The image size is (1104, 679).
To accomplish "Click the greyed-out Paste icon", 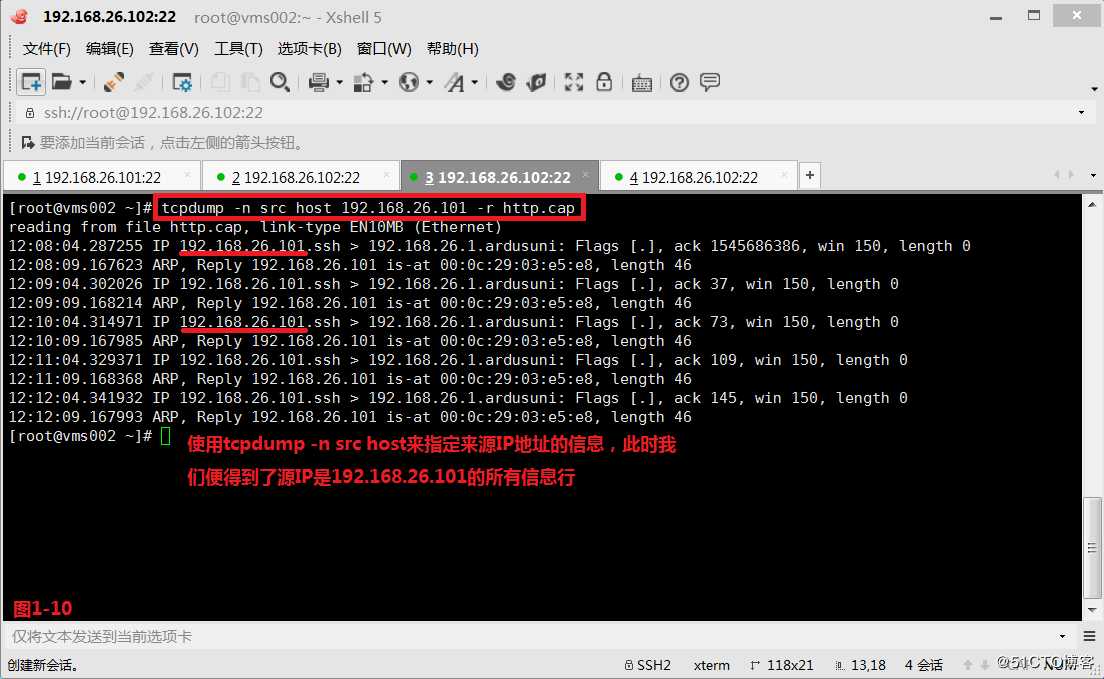I will 249,82.
